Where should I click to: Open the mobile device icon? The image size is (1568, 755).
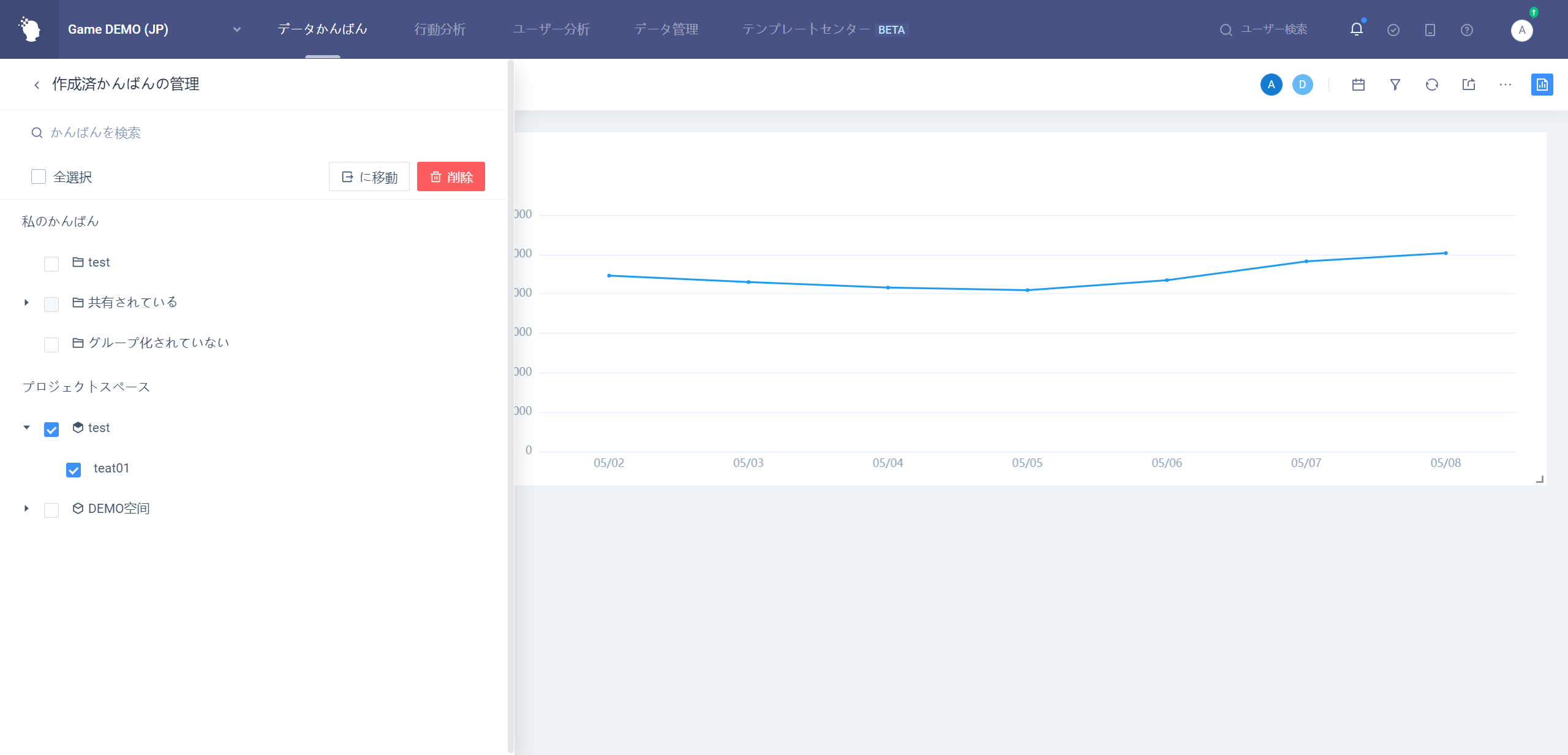coord(1430,30)
